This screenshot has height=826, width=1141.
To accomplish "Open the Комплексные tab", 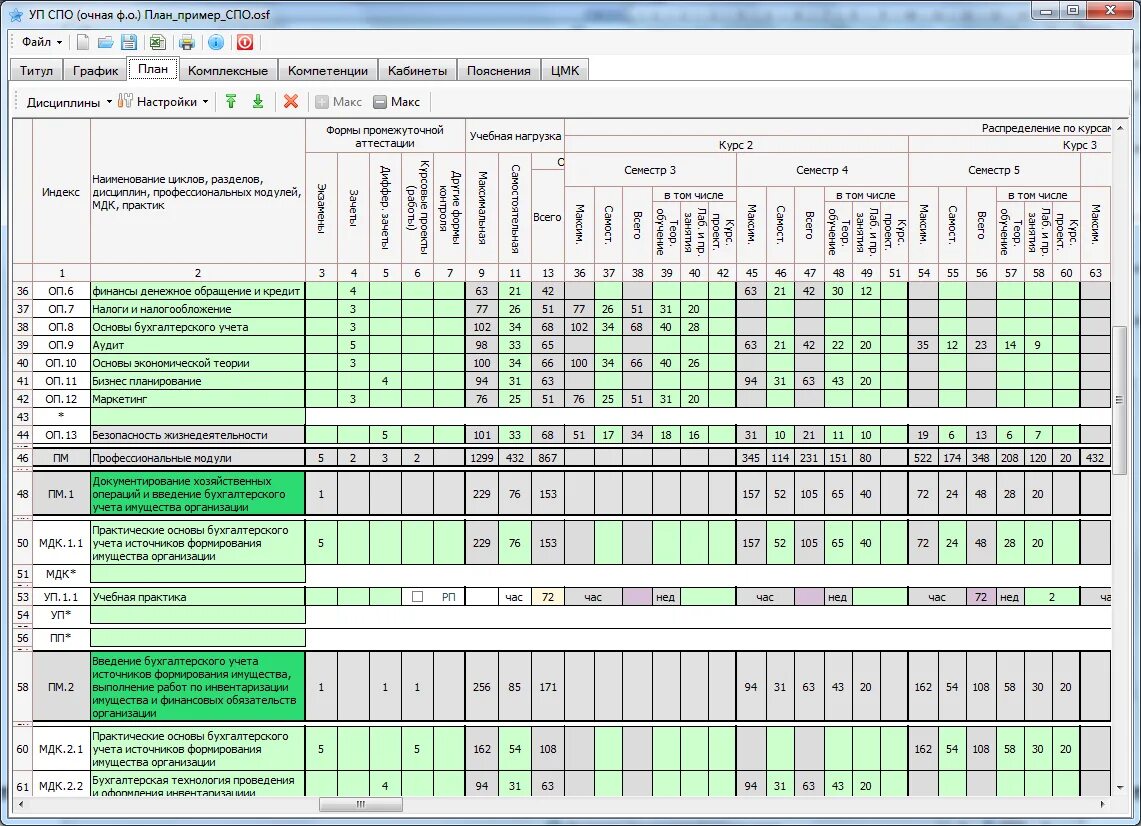I will 228,71.
